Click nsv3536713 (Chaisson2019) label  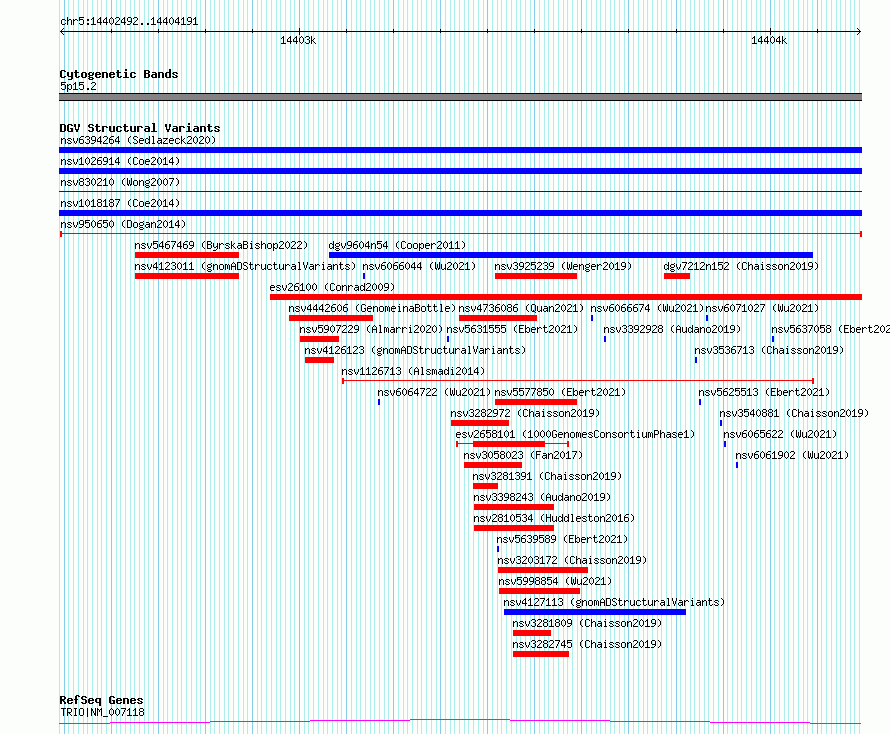click(x=769, y=350)
